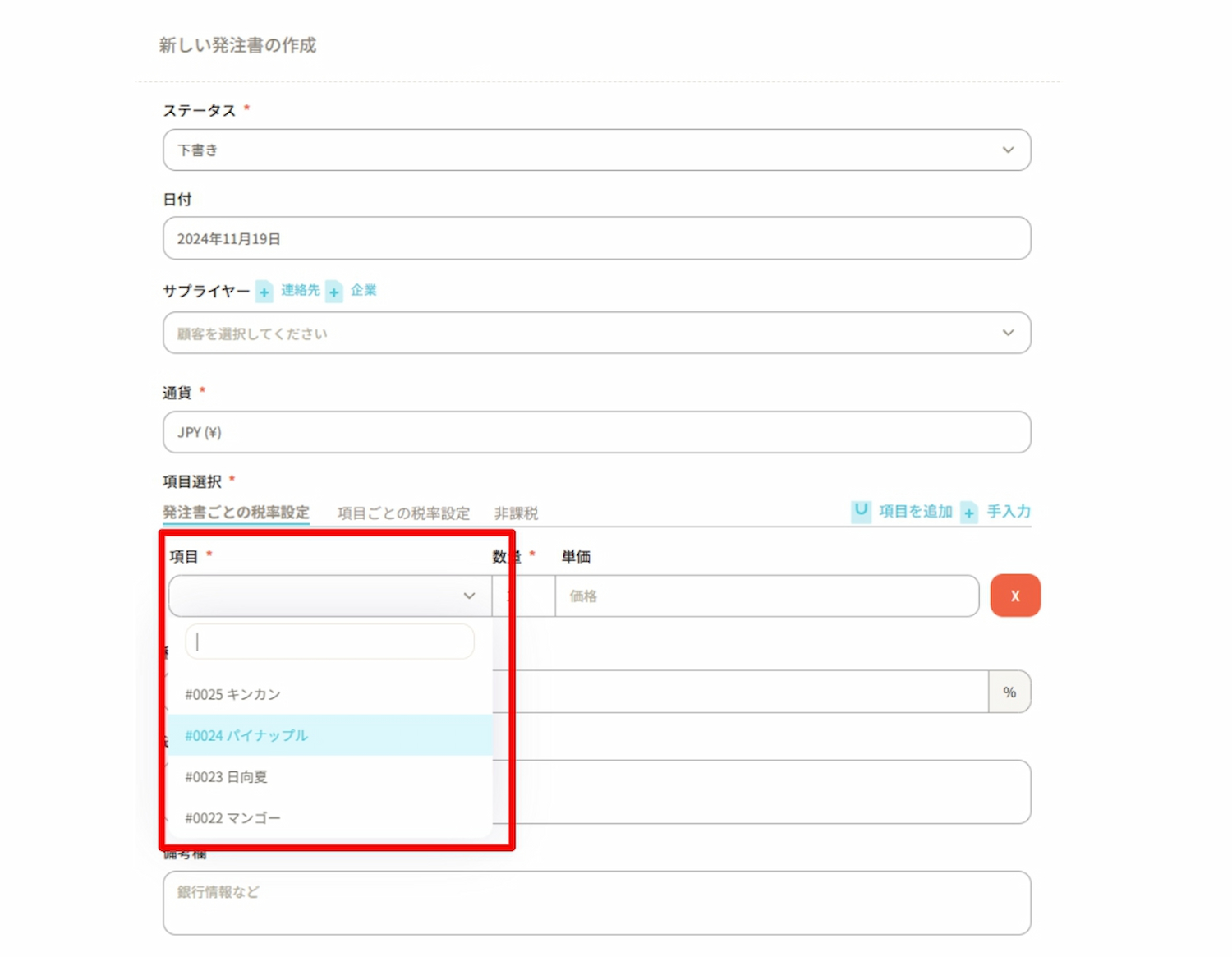The width and height of the screenshot is (1232, 957).
Task: Select #0024 パイナップル option
Action: click(246, 735)
